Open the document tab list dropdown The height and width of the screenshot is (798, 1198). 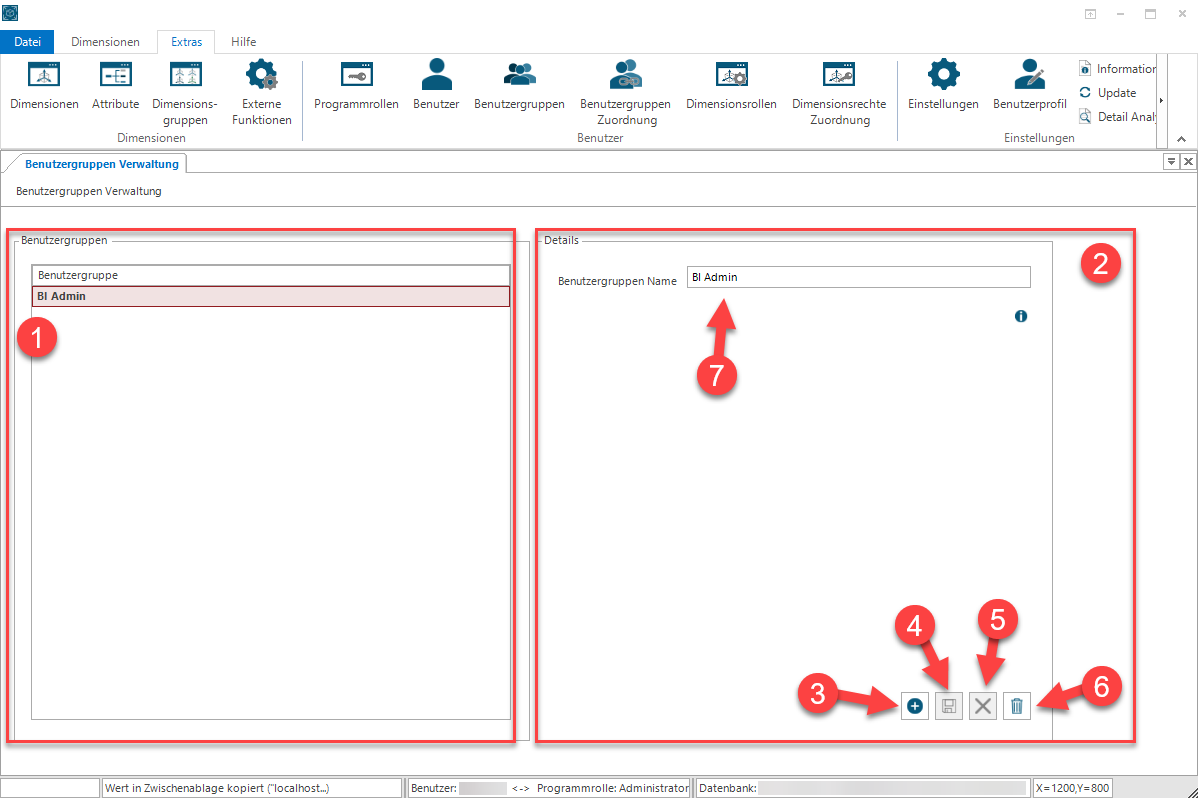click(x=1170, y=161)
